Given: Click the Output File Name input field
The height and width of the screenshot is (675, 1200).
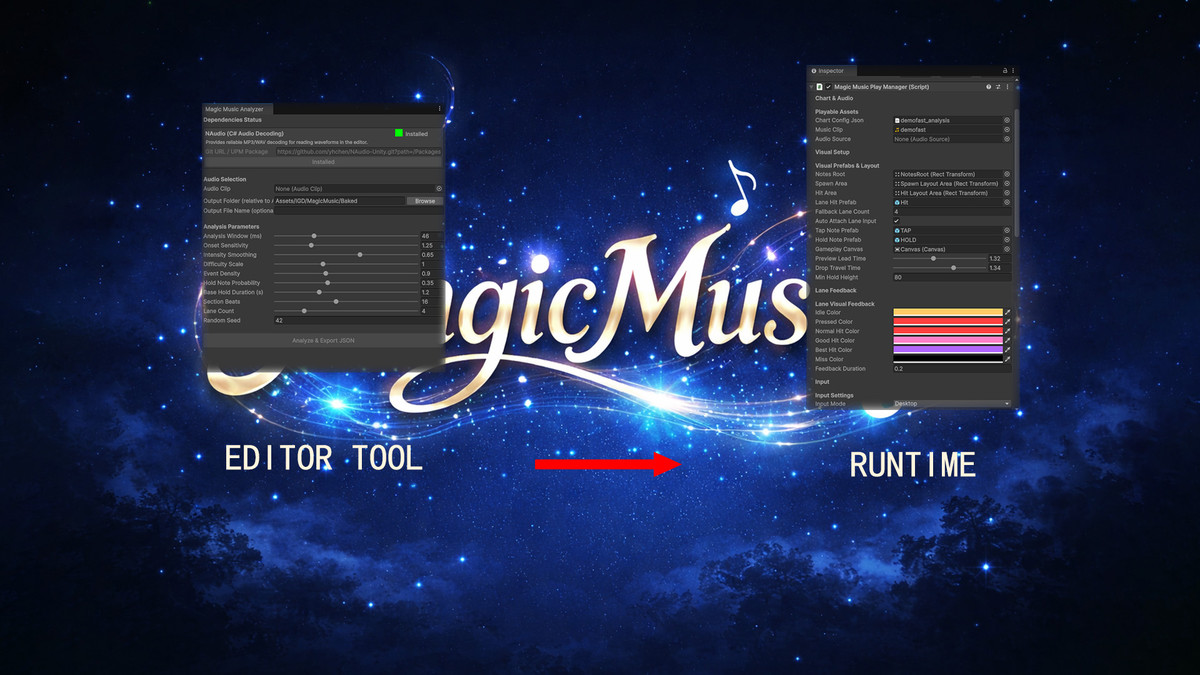Looking at the screenshot, I should (358, 211).
